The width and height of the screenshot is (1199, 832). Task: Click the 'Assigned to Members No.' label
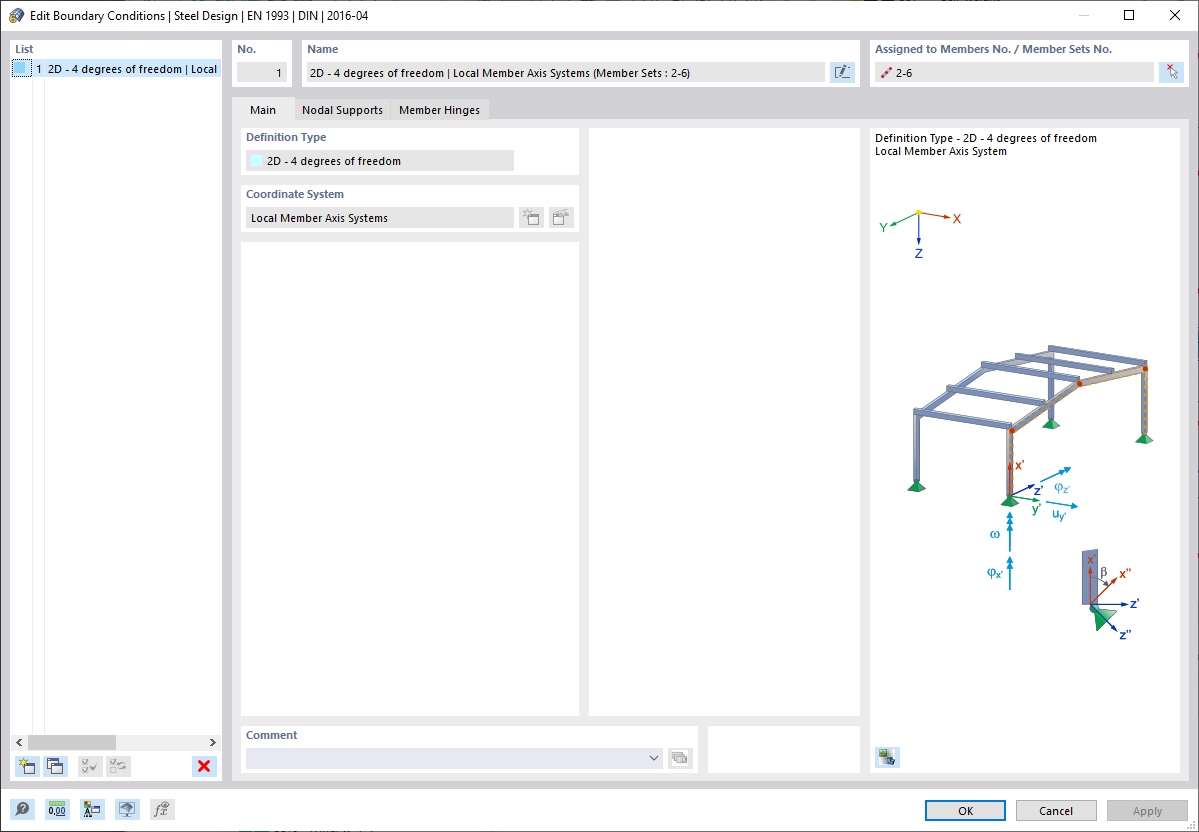tap(993, 49)
